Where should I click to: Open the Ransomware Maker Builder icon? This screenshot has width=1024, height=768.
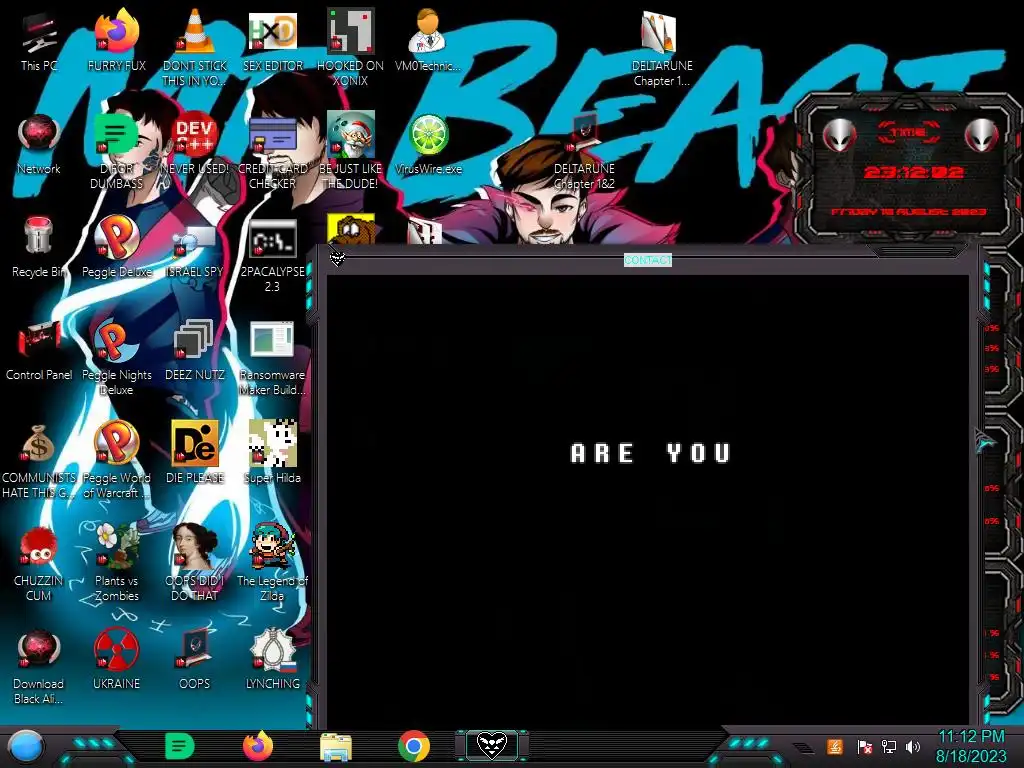[272, 357]
